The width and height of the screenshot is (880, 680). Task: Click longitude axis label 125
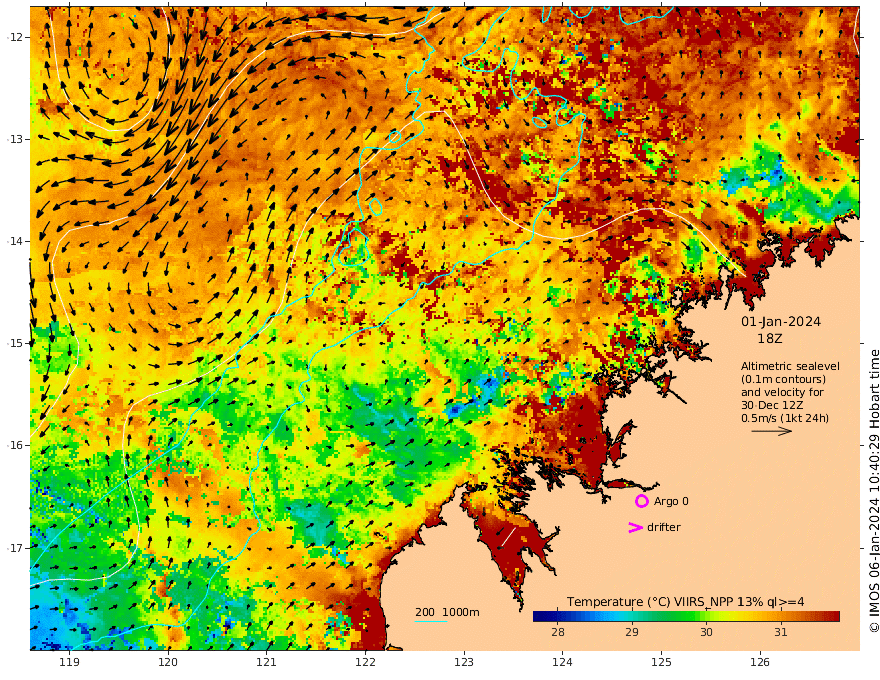coord(661,662)
